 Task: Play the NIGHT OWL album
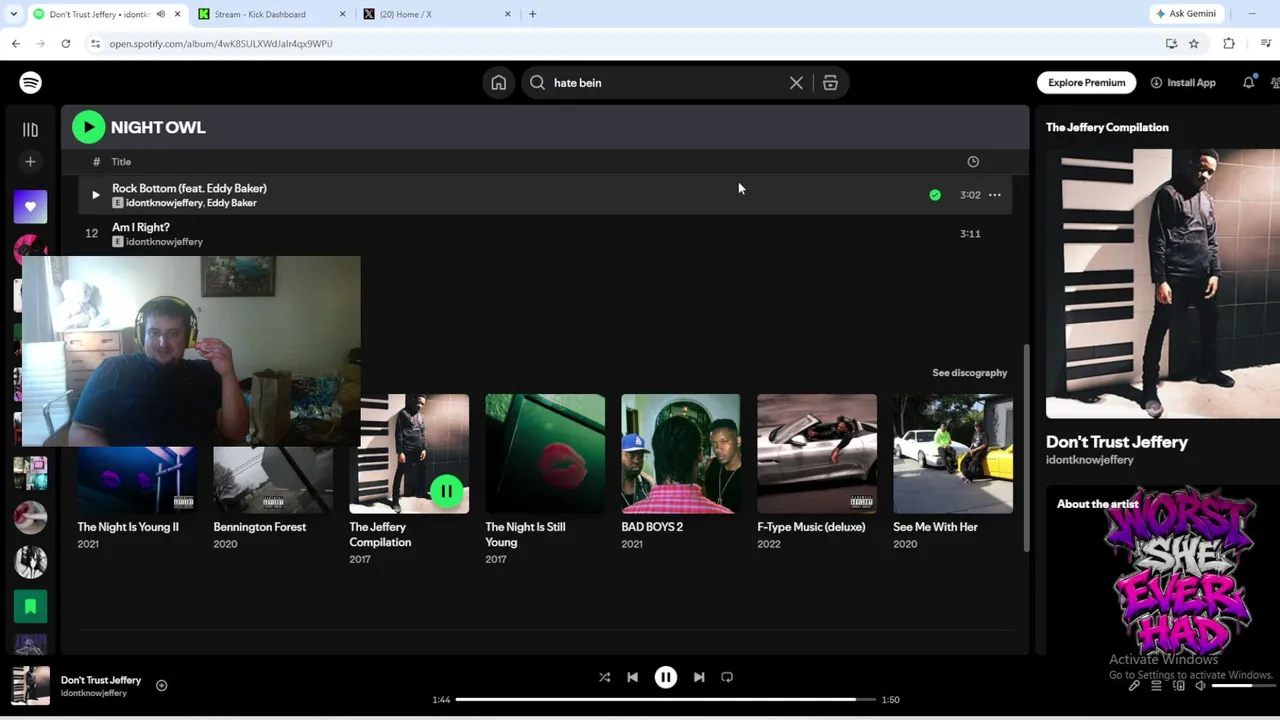click(x=88, y=127)
